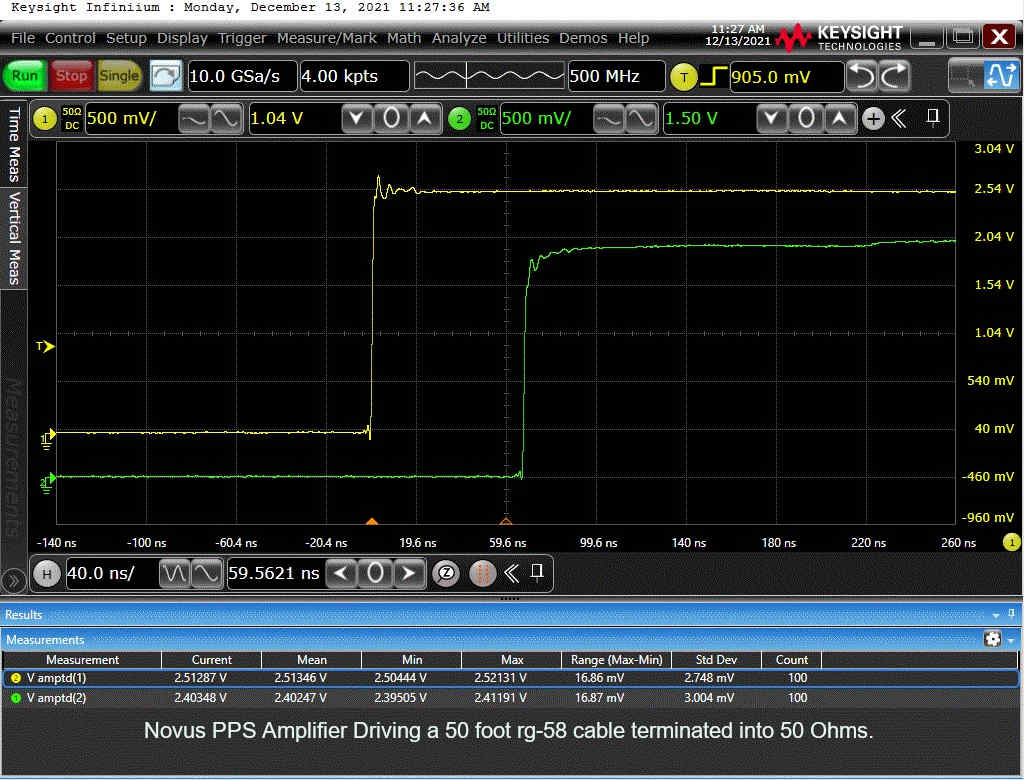This screenshot has height=780, width=1024.
Task: Click the trigger T setup button
Action: pyautogui.click(x=683, y=76)
